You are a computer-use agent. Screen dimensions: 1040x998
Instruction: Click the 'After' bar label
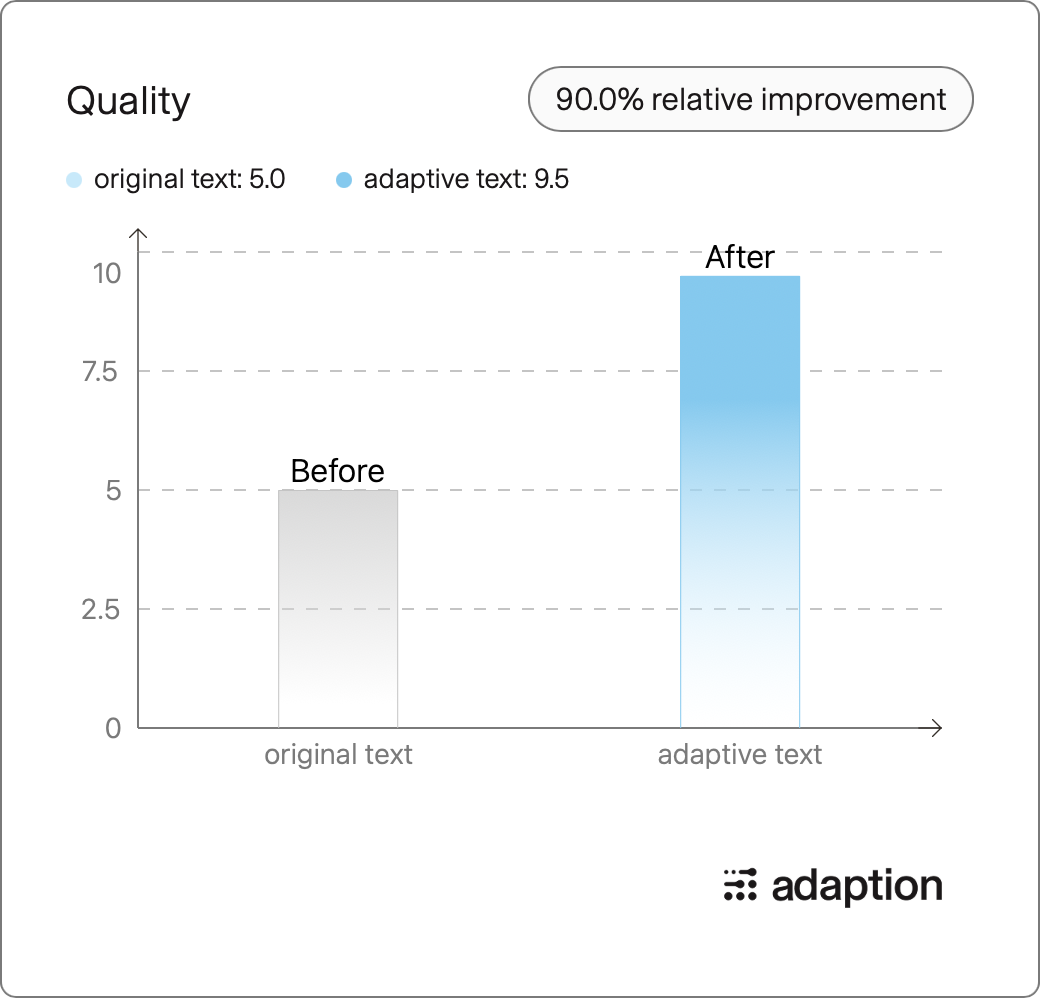740,257
